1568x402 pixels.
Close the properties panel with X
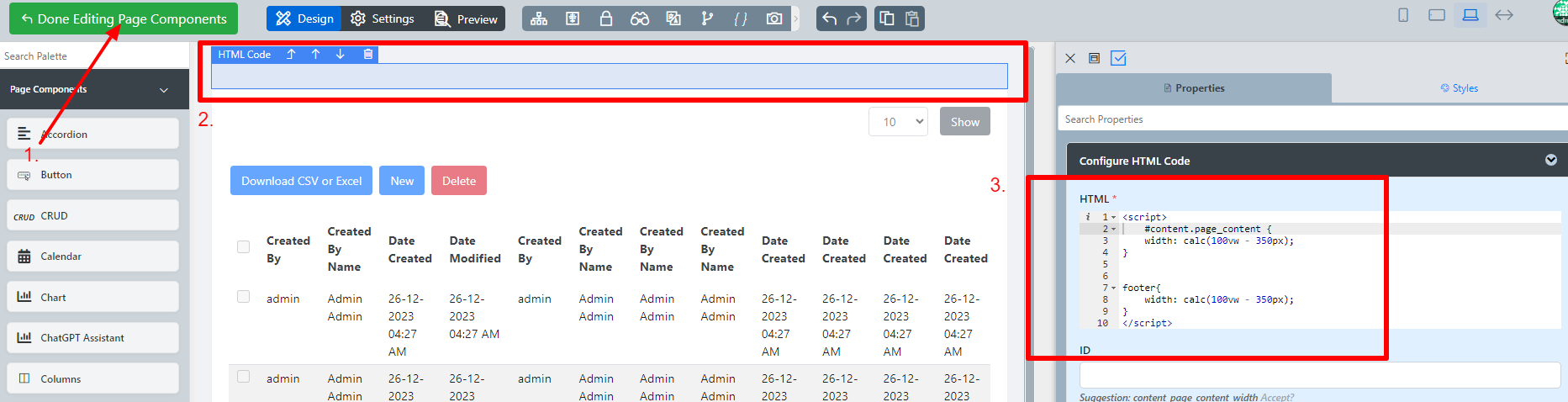point(1070,58)
